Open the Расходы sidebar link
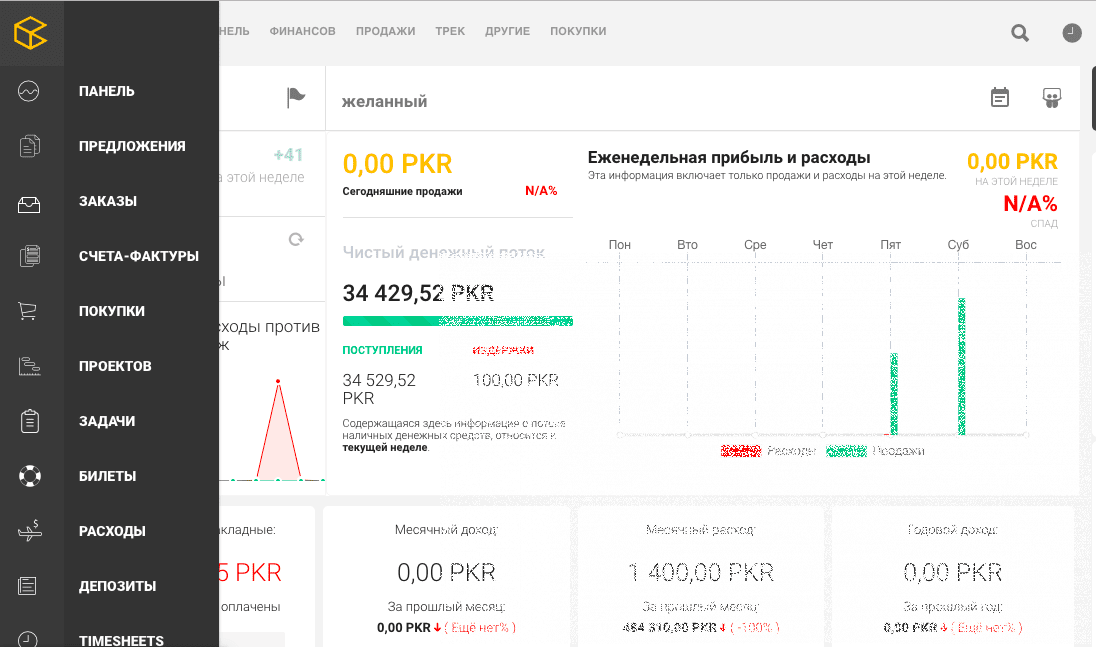 112,531
